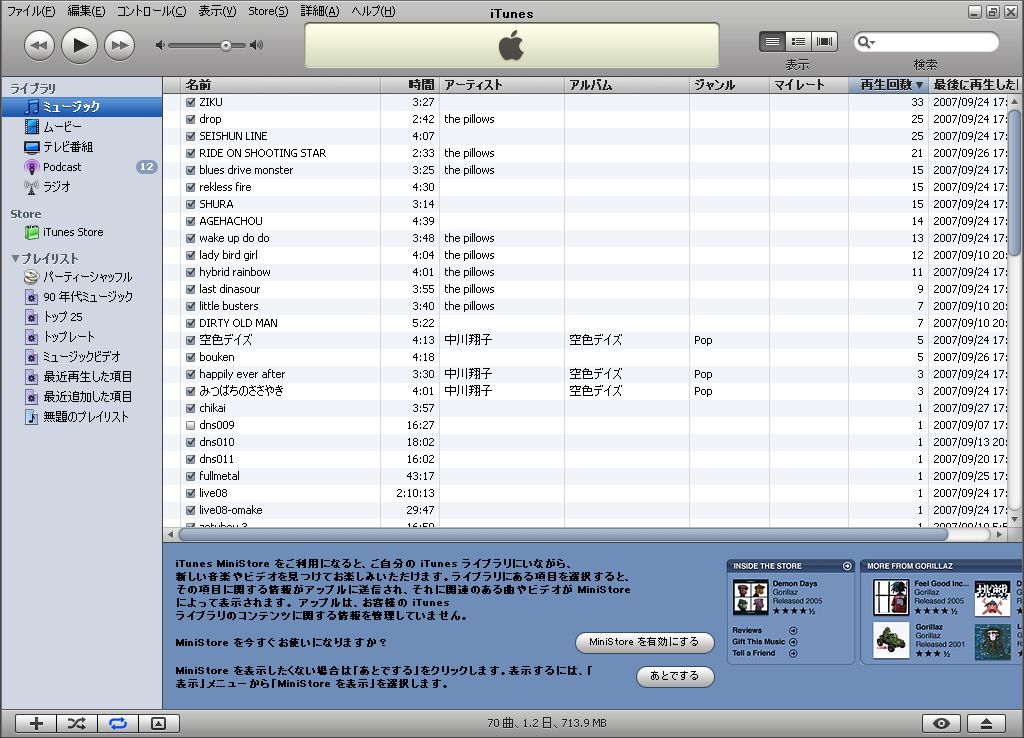Screen dimensions: 1024x738
Task: Open the コントロール(C) menu
Action: [152, 11]
